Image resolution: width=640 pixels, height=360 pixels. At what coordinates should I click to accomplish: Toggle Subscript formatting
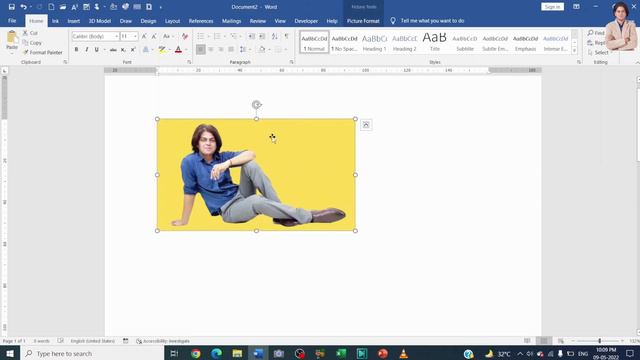[123, 49]
